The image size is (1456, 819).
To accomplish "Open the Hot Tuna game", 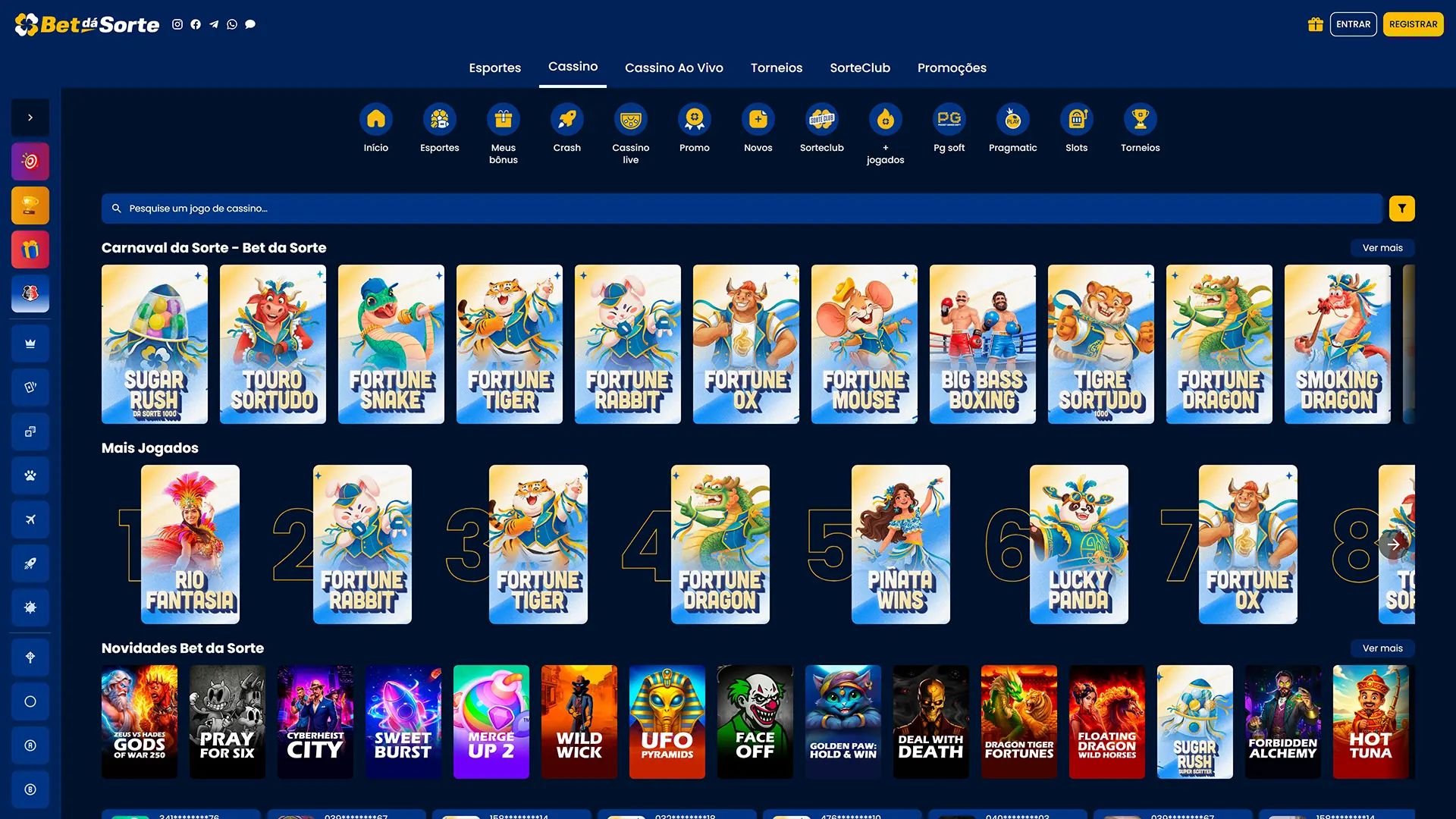I will tap(1371, 722).
